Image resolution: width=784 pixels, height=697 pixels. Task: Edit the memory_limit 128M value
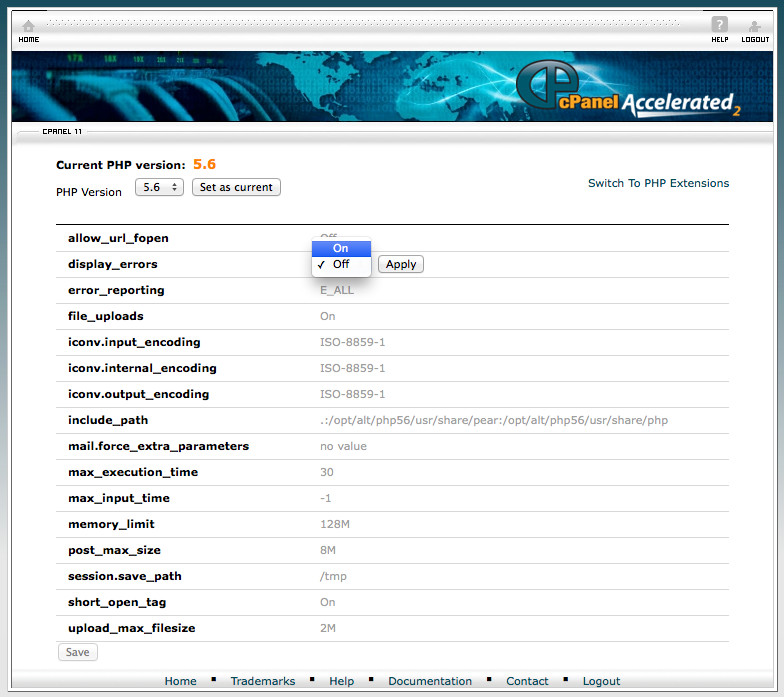click(x=335, y=524)
